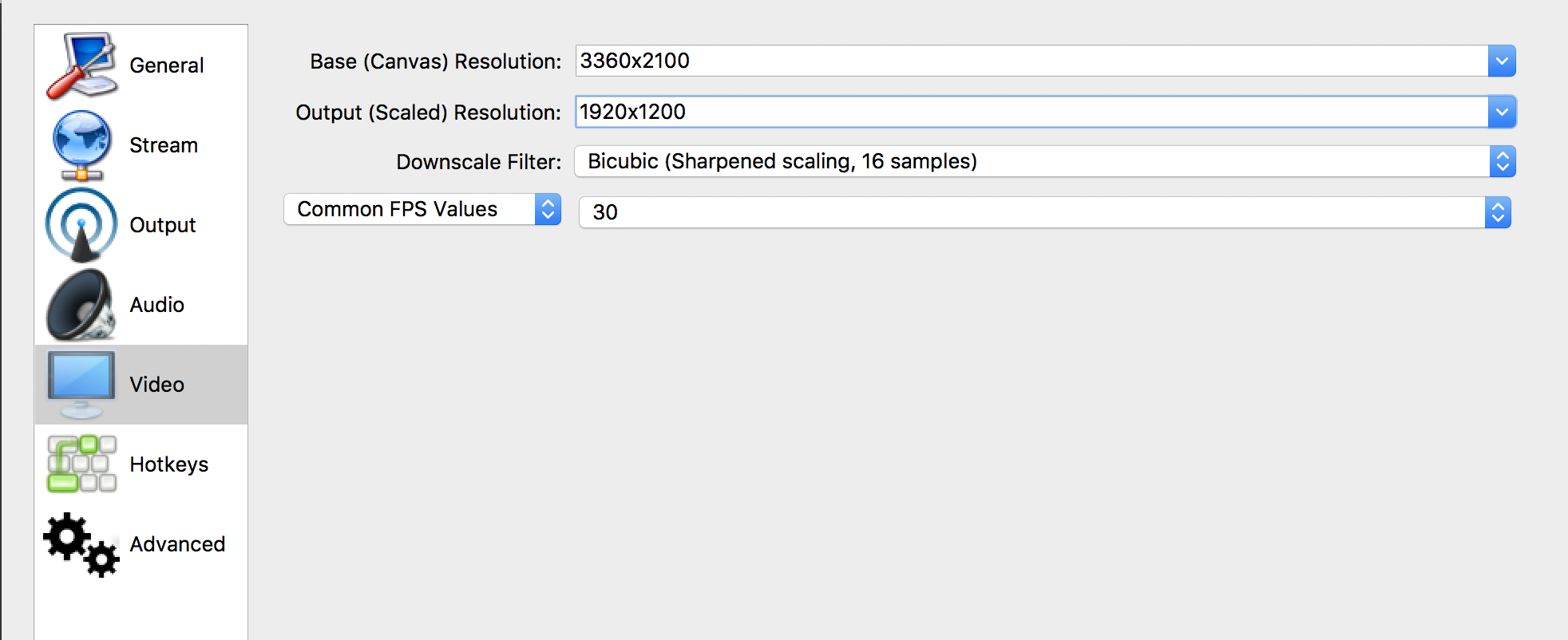Open General settings via the wrench-and-monitor icon
The height and width of the screenshot is (640, 1568).
coord(82,65)
